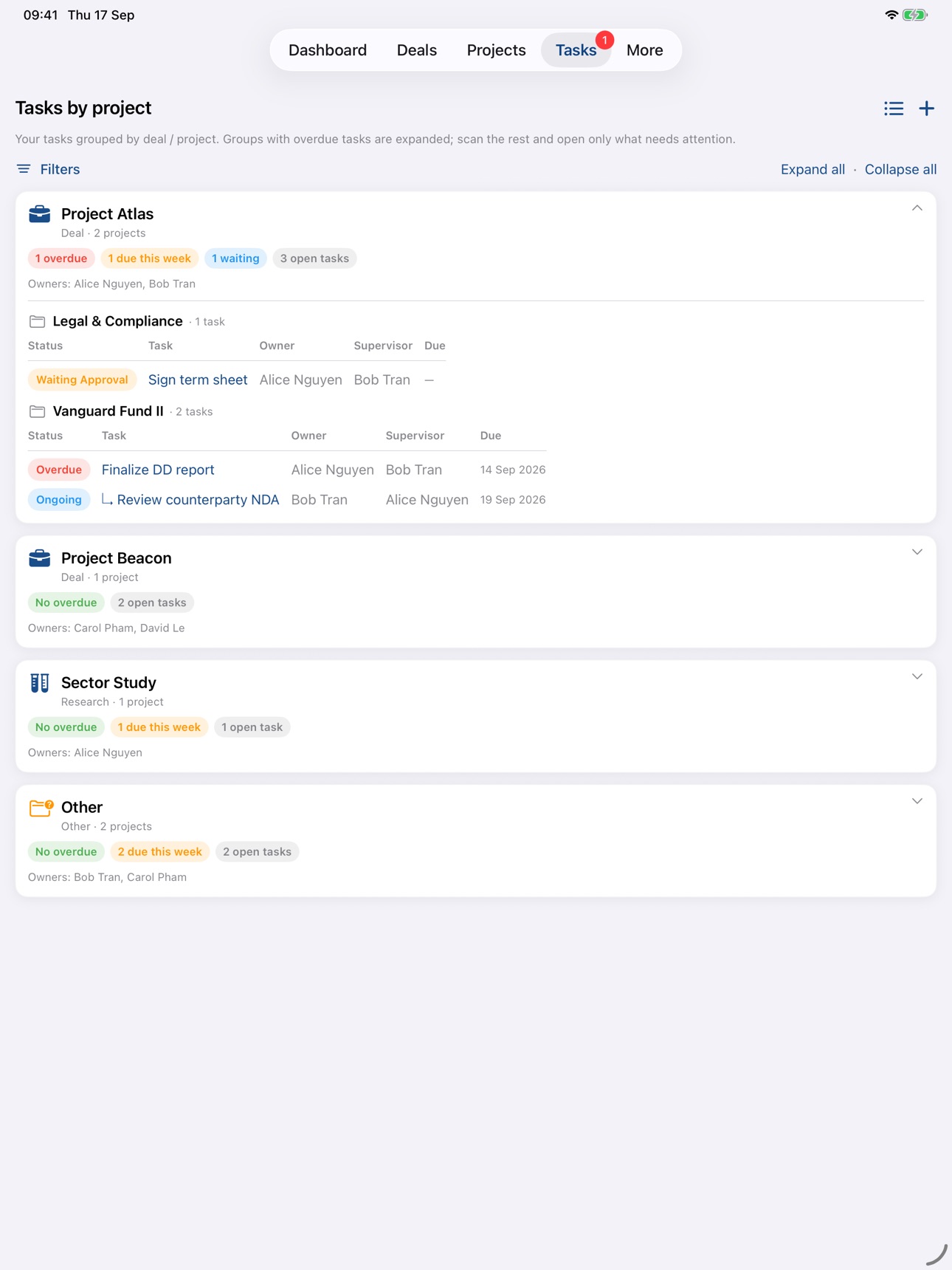Click the Overdue status pill for Finalize DD report
The image size is (952, 1270).
(59, 470)
